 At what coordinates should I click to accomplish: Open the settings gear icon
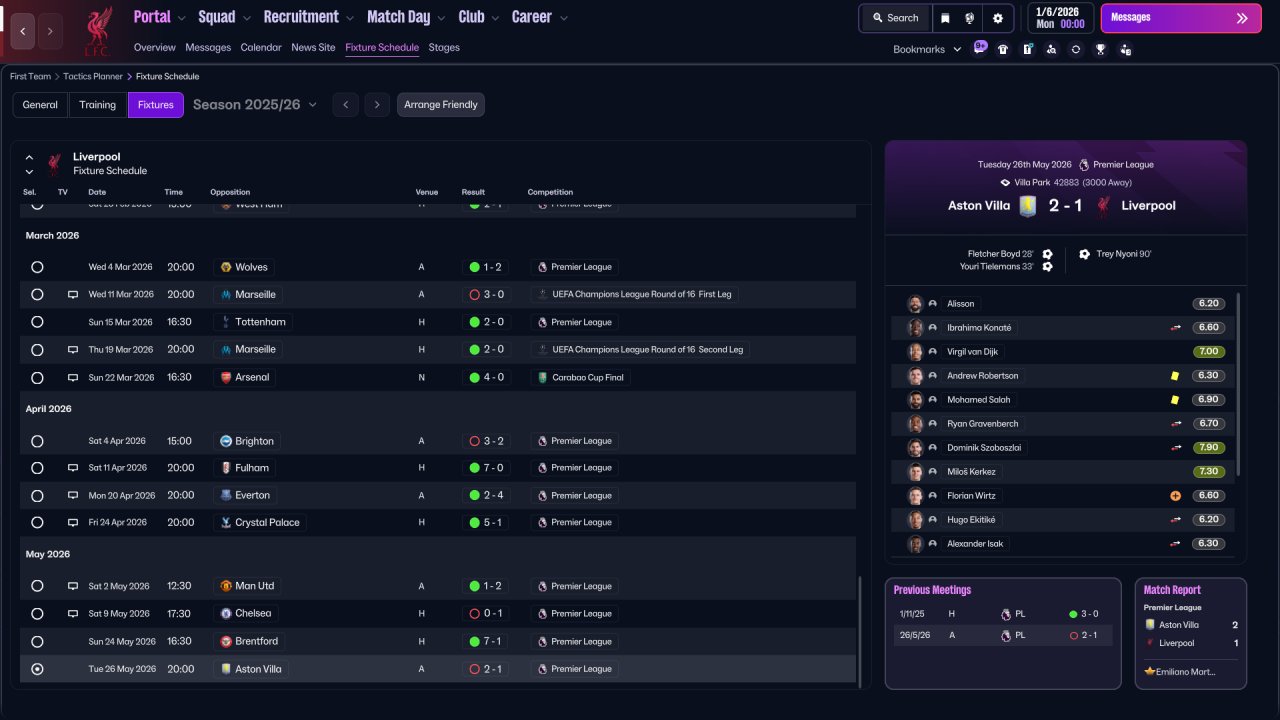coord(998,18)
